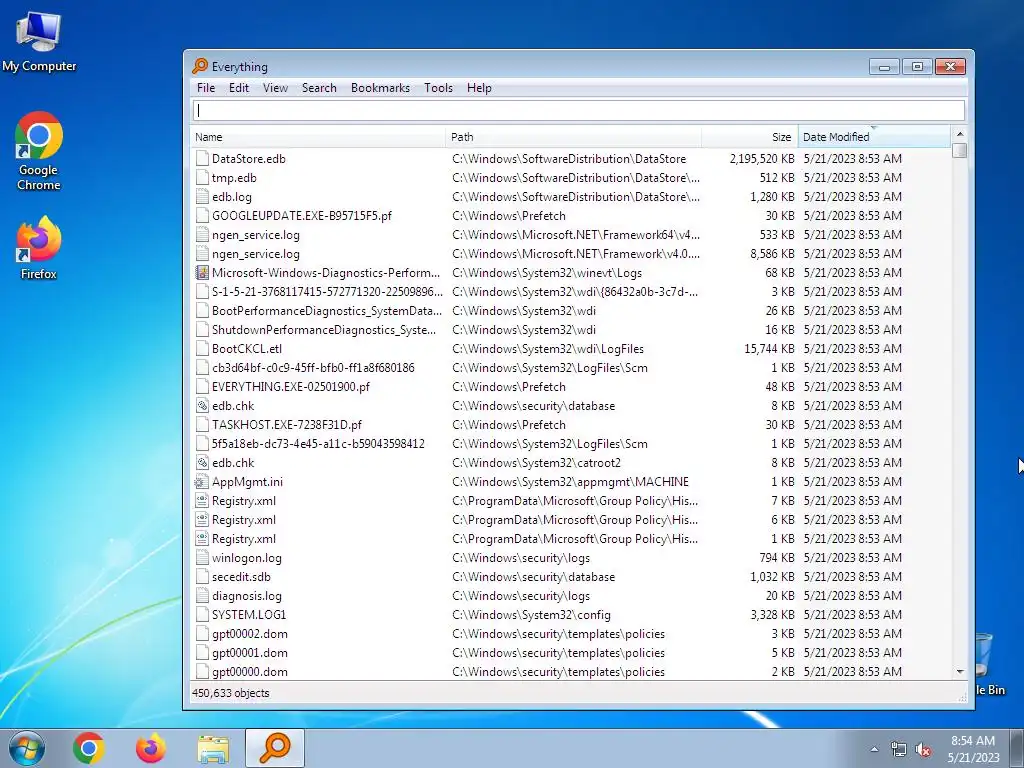
Task: Click the ShutdownPerformanceDiagnostics_Syste file name
Action: point(324,330)
